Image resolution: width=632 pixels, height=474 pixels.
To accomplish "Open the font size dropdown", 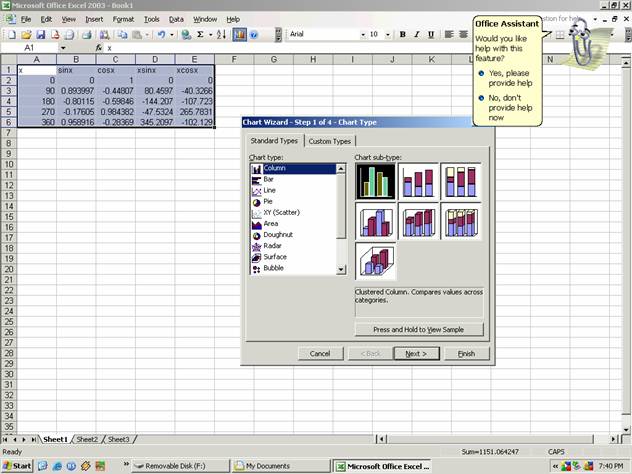I will click(388, 35).
